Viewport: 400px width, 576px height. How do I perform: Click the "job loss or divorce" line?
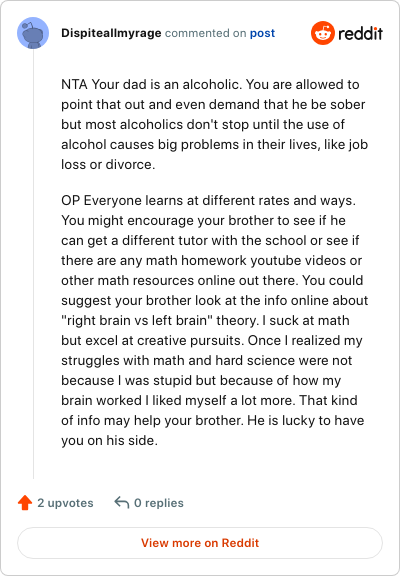(108, 165)
